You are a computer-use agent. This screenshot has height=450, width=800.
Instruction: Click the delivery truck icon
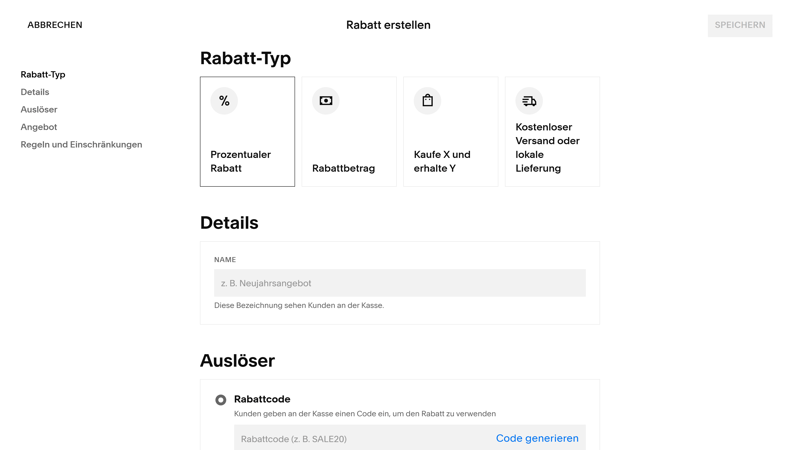click(x=529, y=101)
